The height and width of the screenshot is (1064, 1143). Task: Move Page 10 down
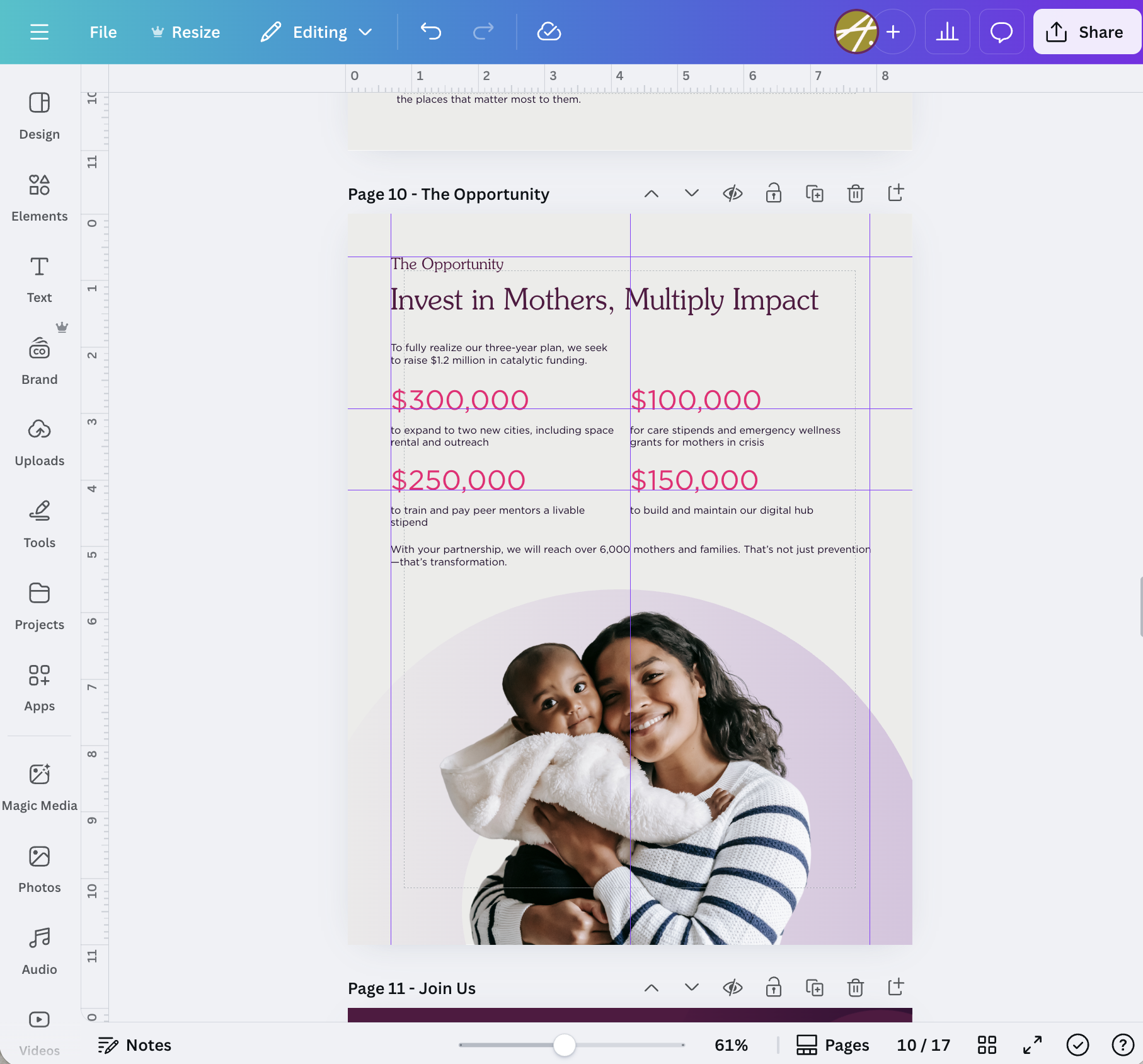(692, 194)
